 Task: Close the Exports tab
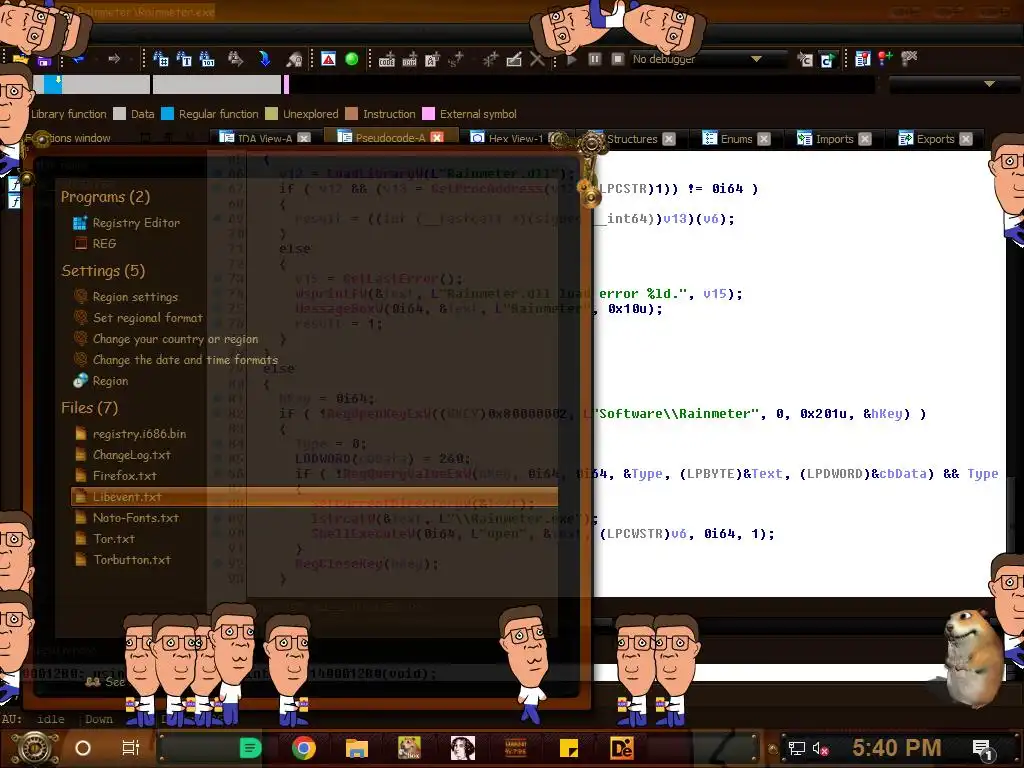point(967,139)
